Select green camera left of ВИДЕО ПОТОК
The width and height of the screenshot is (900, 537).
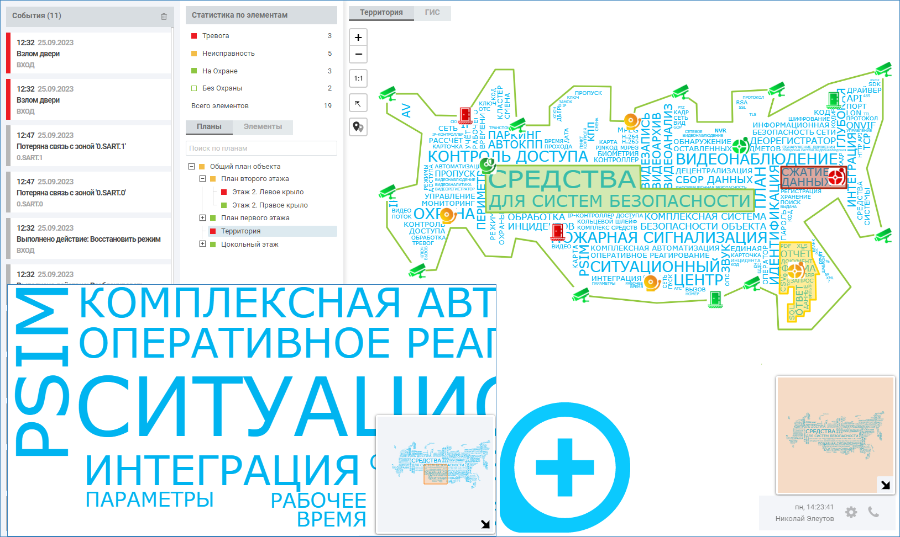coord(388,190)
